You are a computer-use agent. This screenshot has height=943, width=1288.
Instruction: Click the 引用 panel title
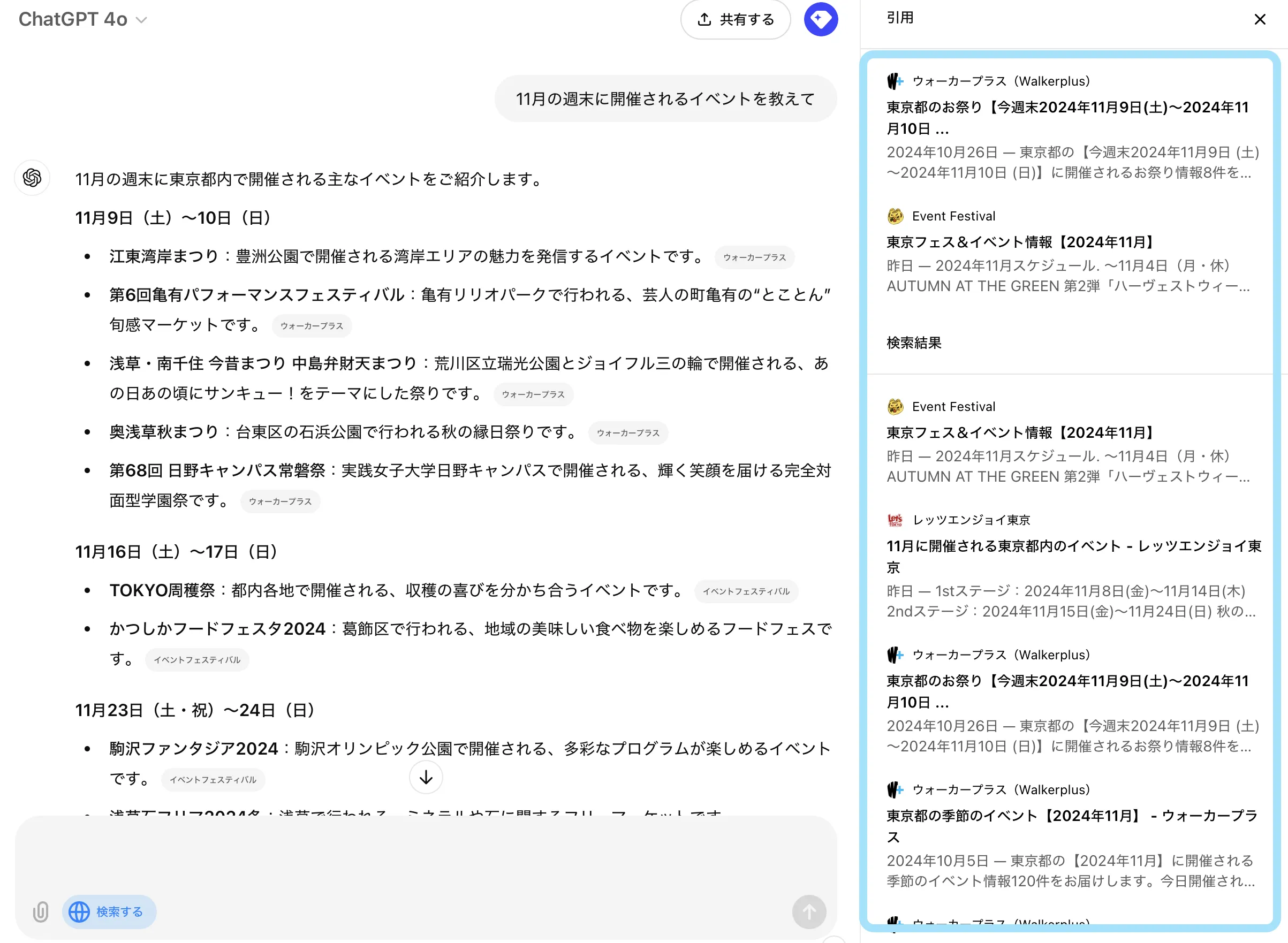coord(900,18)
